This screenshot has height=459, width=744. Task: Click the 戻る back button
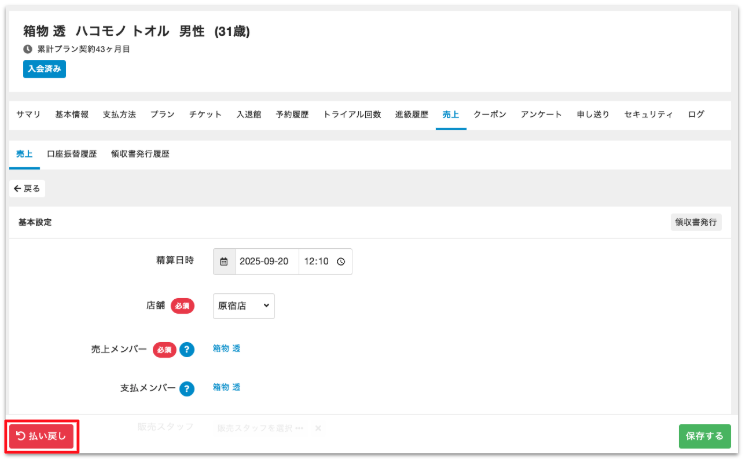[28, 188]
